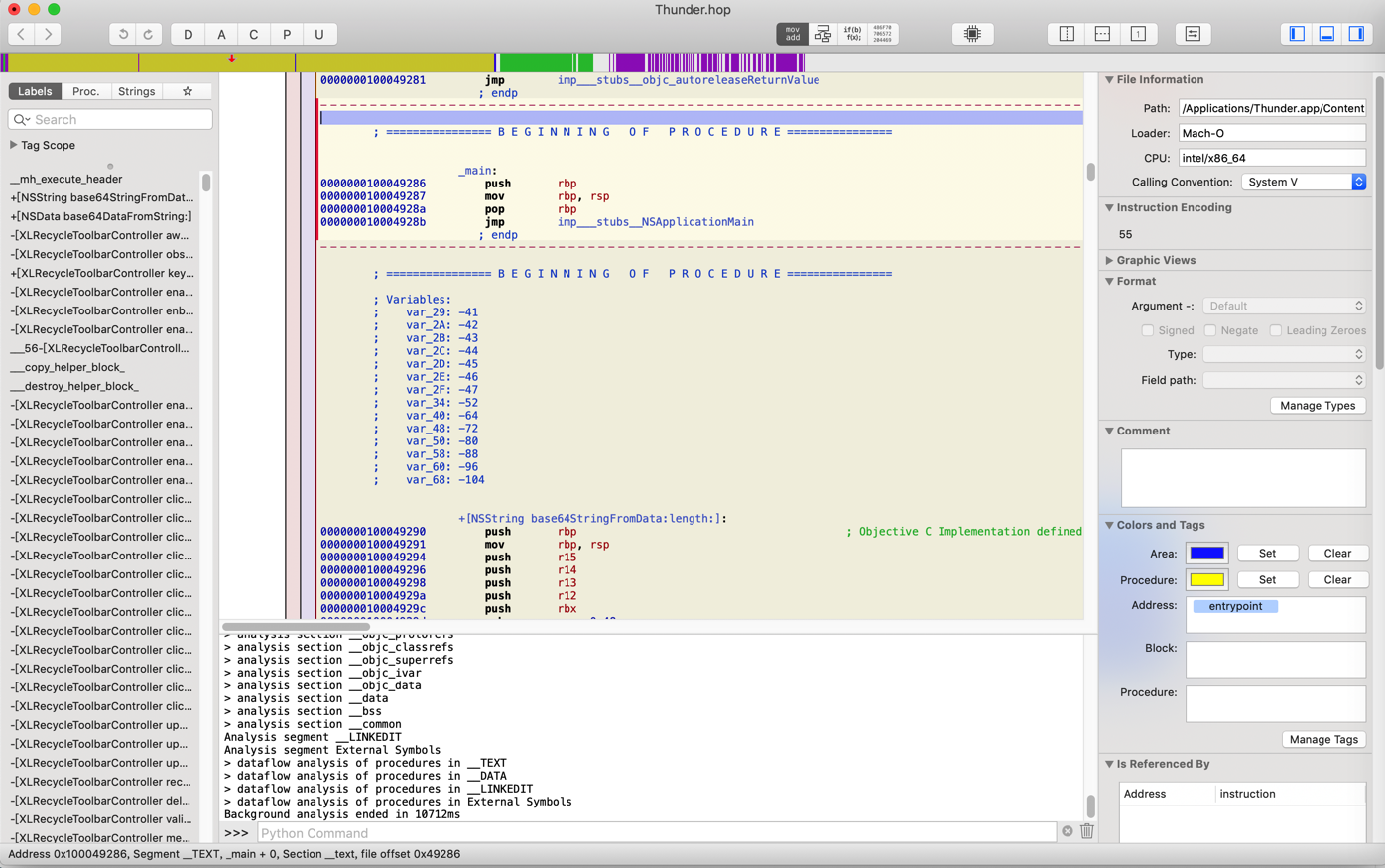Toggle the left sidebar panel

[1297, 34]
